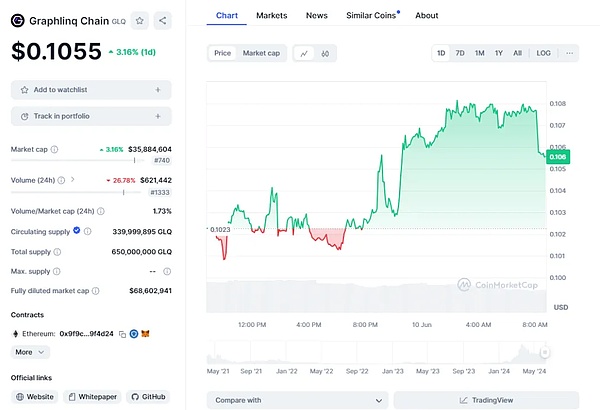Click the info icon beside Market cap

[x=54, y=149]
